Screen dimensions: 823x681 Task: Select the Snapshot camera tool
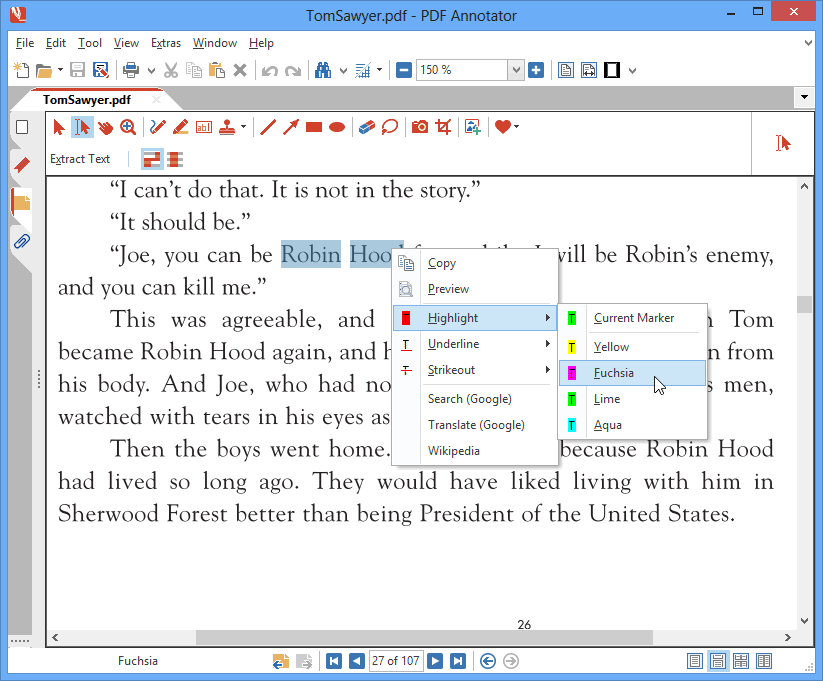(420, 127)
